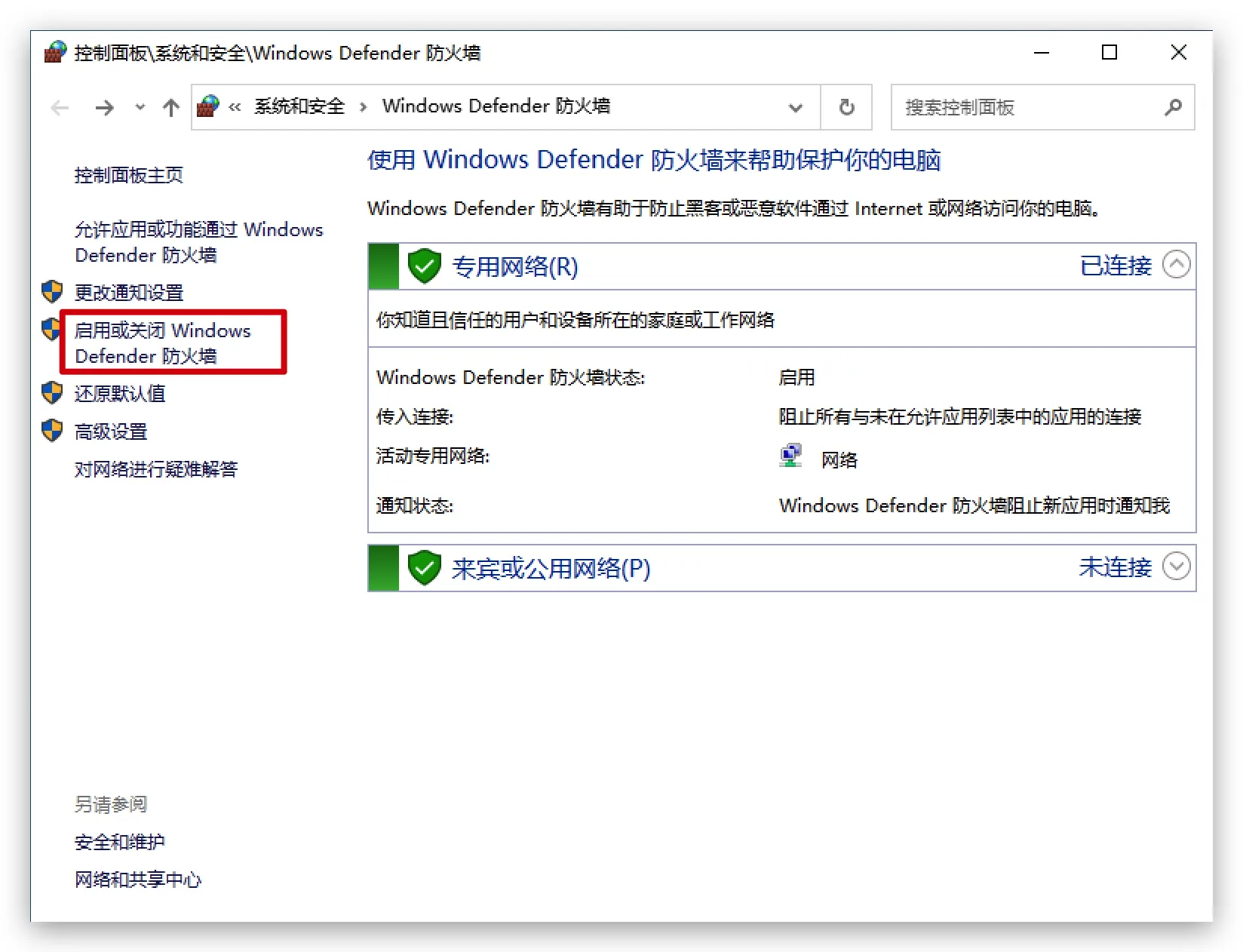Click the 传入连接: label
This screenshot has height=952, width=1243.
(415, 416)
